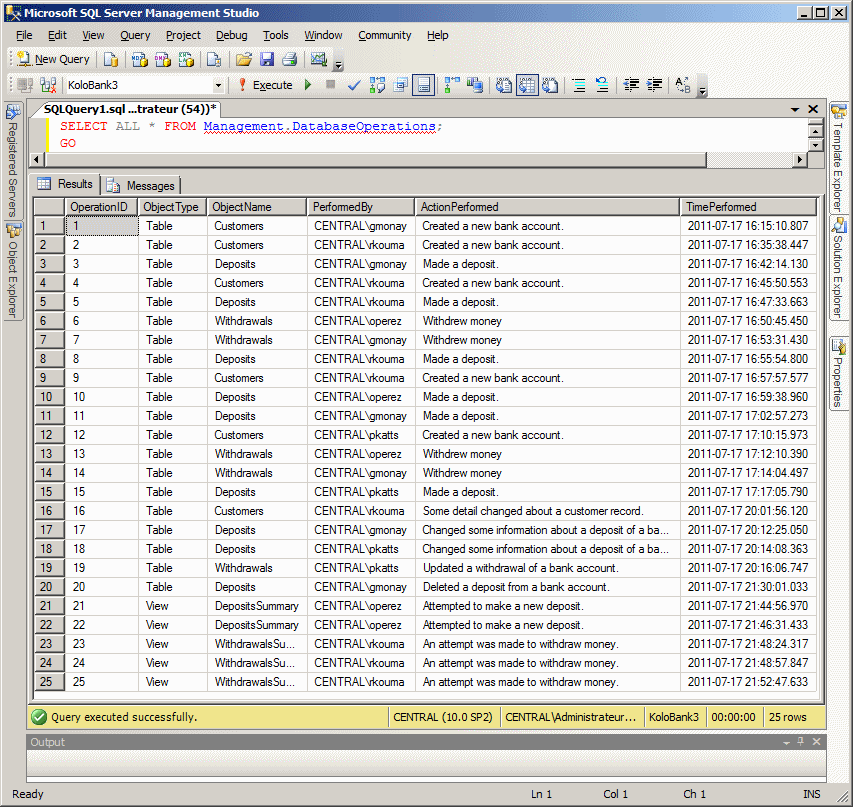This screenshot has height=807, width=853.
Task: Start an Analysis Services DMX query
Action: 163,59
